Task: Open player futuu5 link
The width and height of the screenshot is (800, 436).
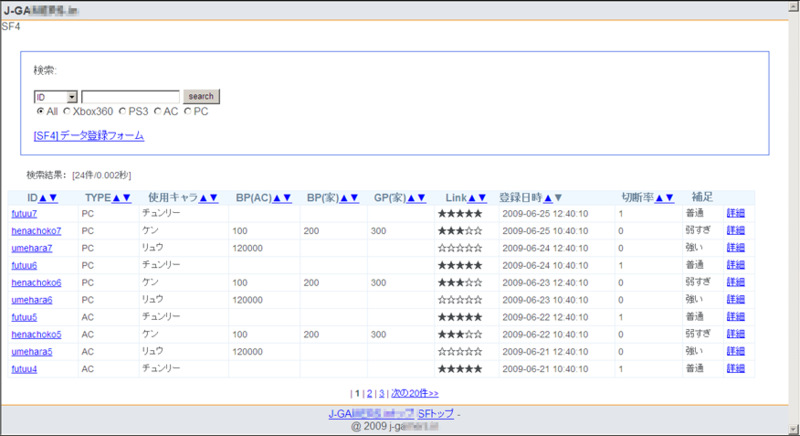Action: click(24, 317)
